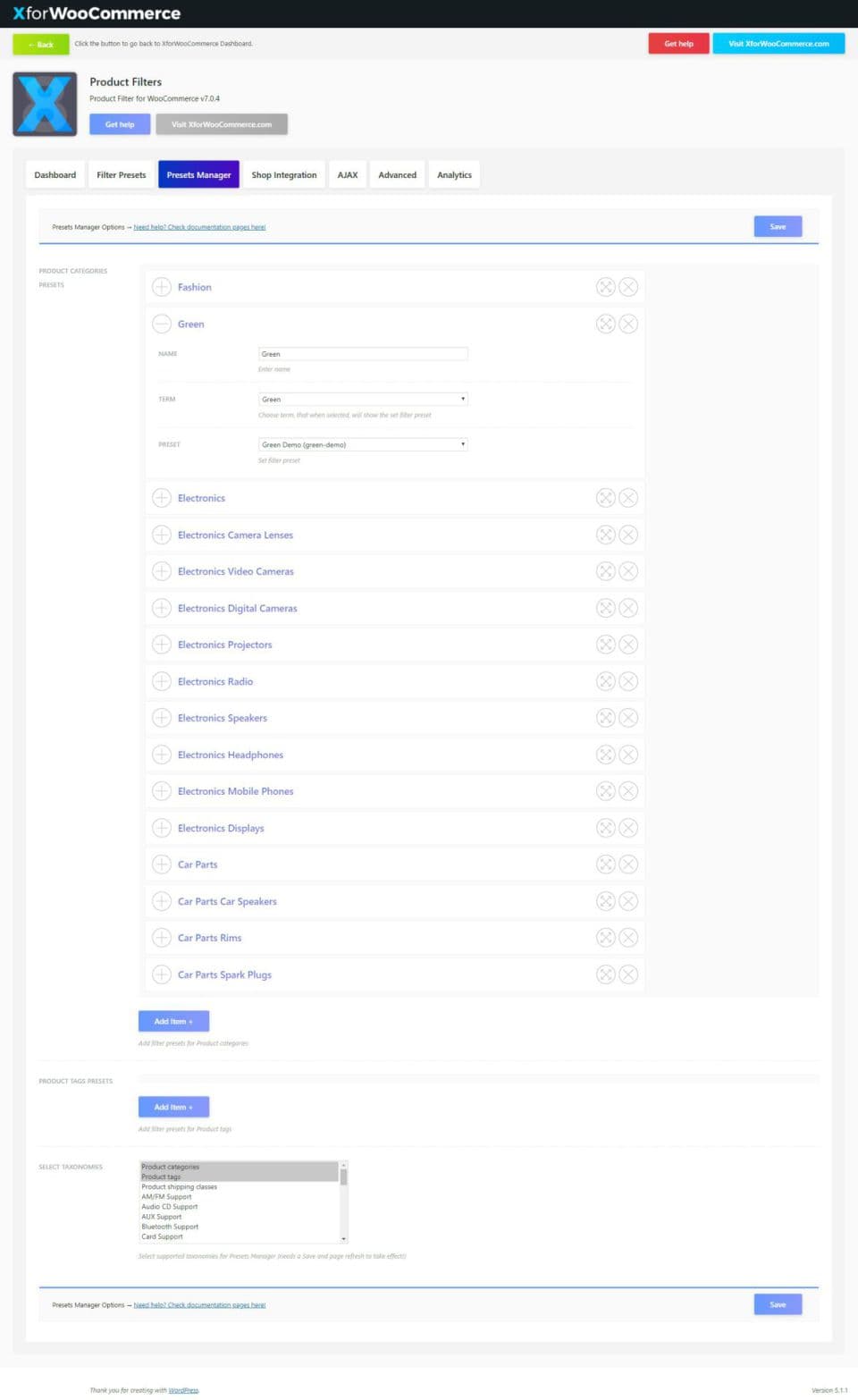
Task: Click the blue Get help button under Product Filters
Action: point(120,124)
